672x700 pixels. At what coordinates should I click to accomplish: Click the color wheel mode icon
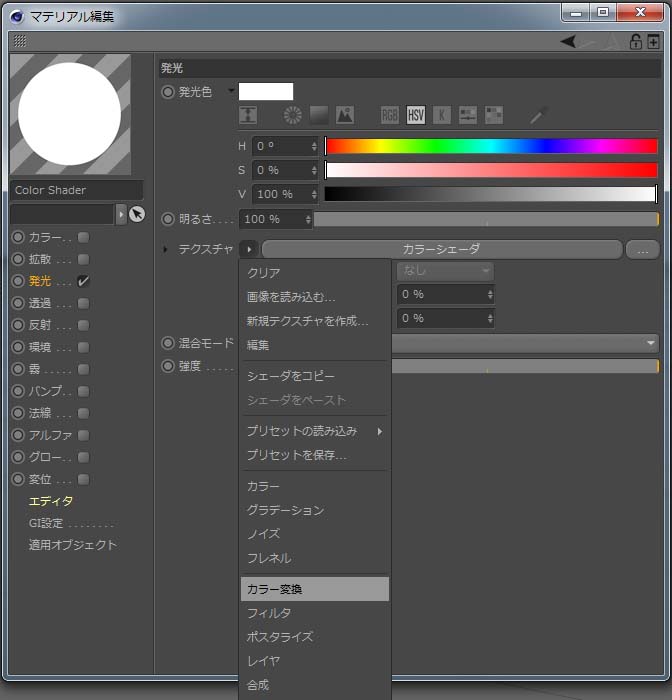tap(293, 115)
